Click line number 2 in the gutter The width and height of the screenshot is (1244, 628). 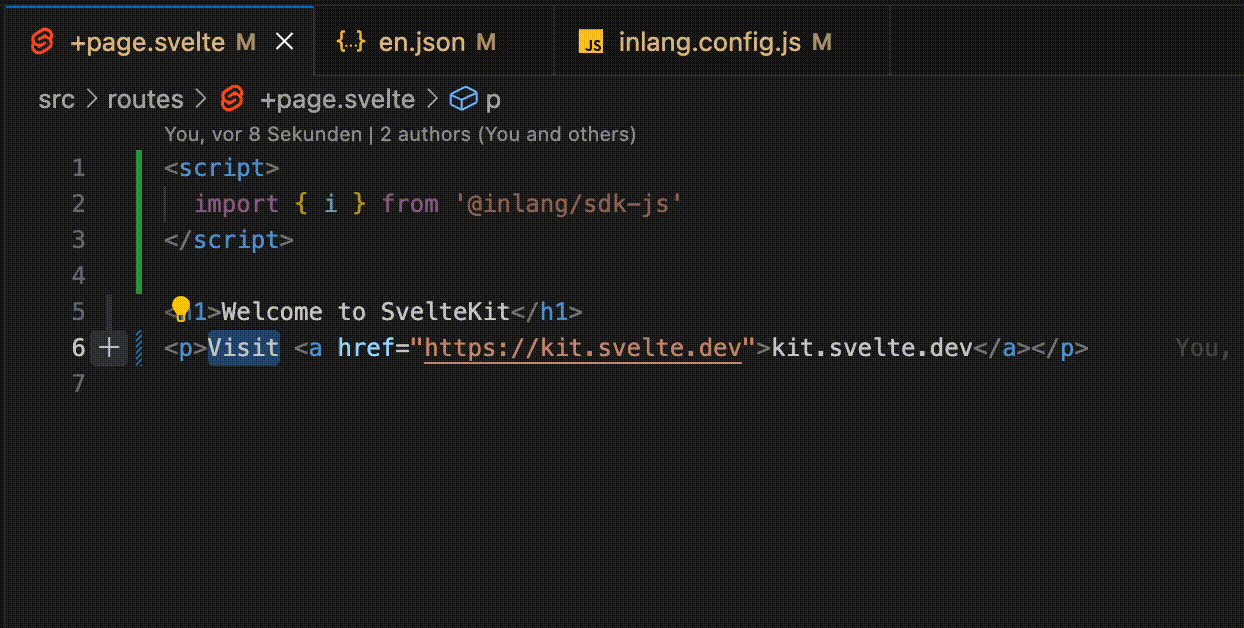pos(78,204)
